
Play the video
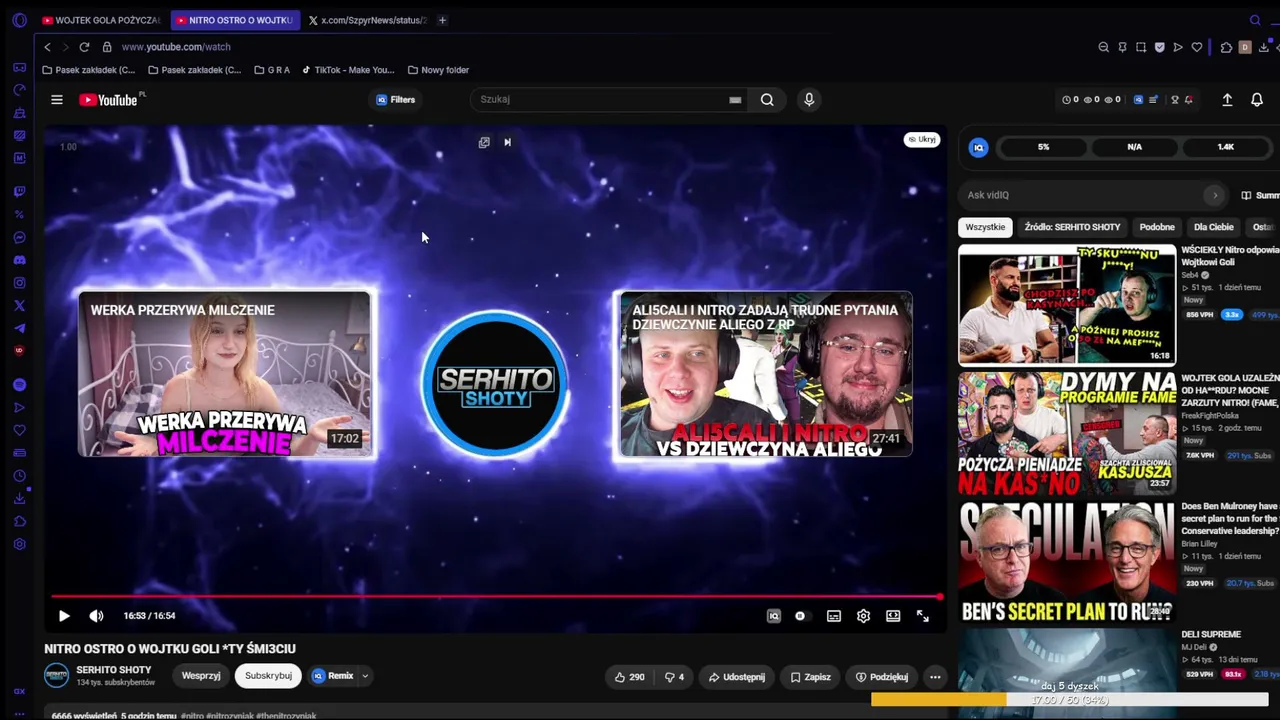(64, 616)
